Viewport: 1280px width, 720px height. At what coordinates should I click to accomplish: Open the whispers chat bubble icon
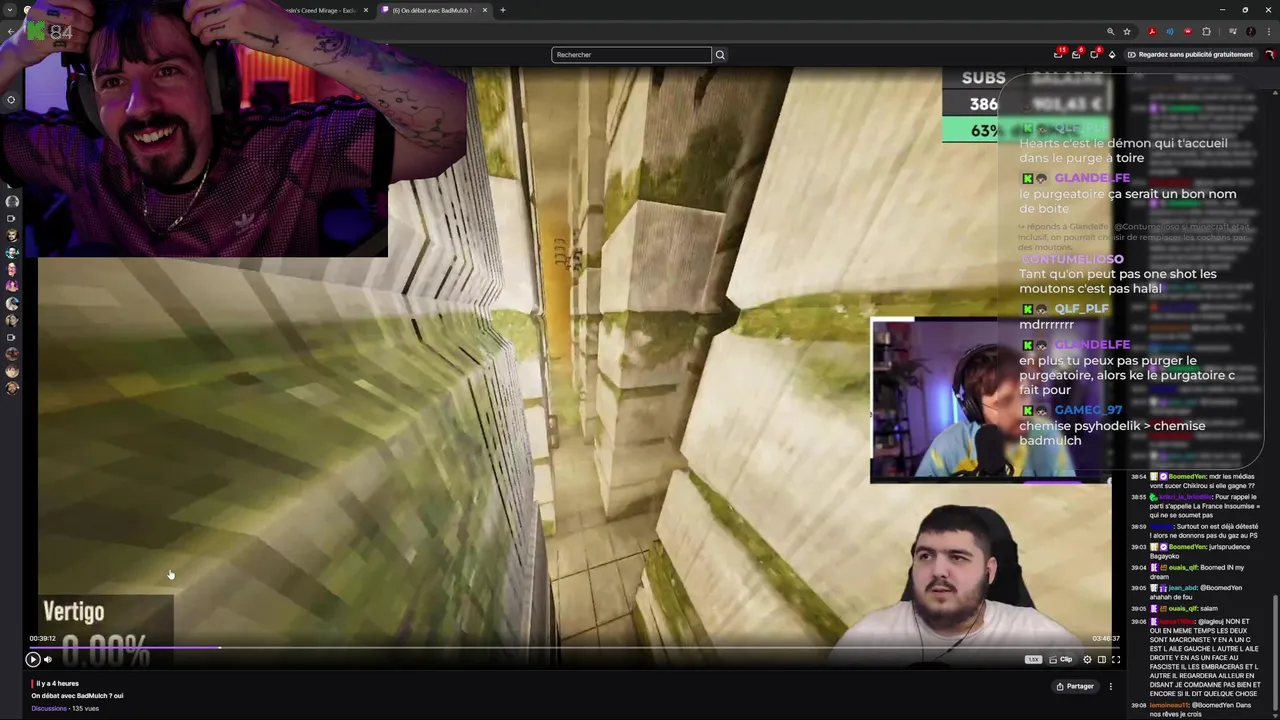pyautogui.click(x=1094, y=54)
